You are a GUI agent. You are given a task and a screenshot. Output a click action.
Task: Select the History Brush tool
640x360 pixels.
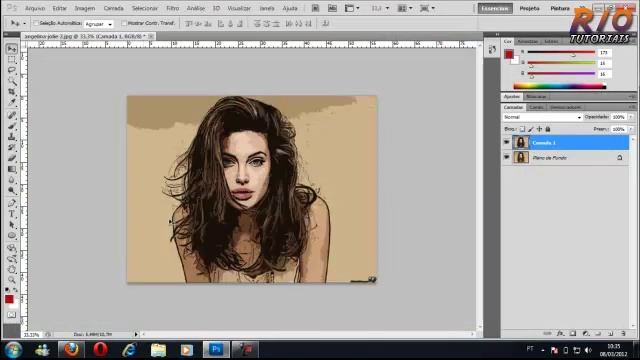(x=12, y=147)
